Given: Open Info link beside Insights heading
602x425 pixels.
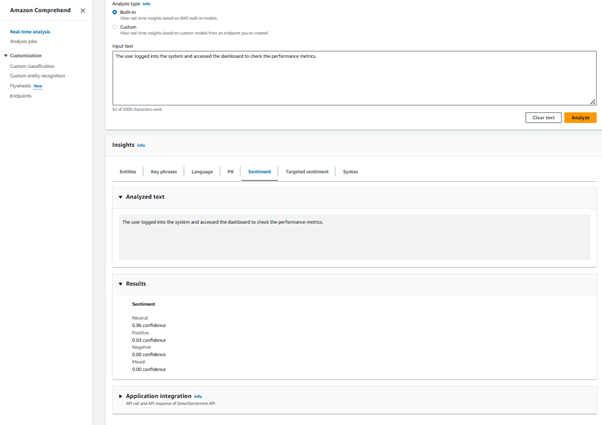Looking at the screenshot, I should point(141,146).
